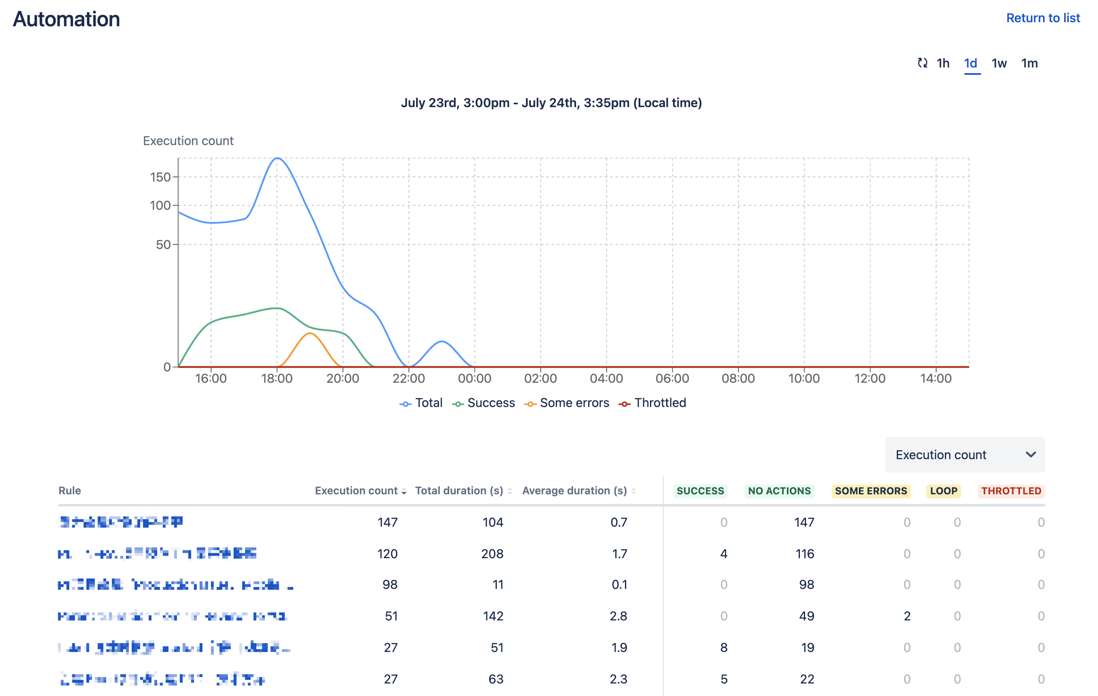Sort by Average duration (s) column
Viewport: 1098px width, 696px height.
coord(578,491)
